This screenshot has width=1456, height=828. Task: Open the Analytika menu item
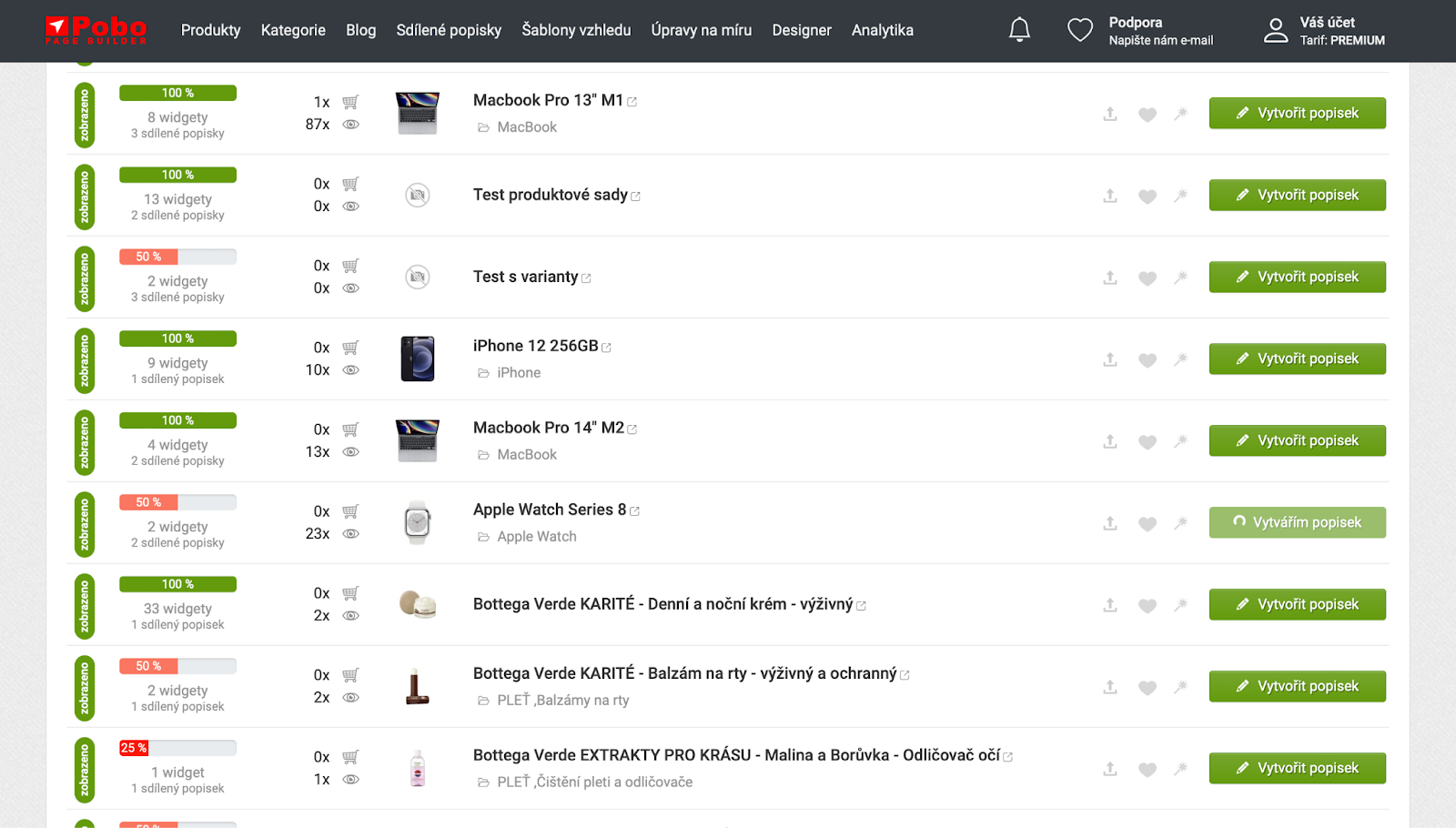tap(883, 30)
